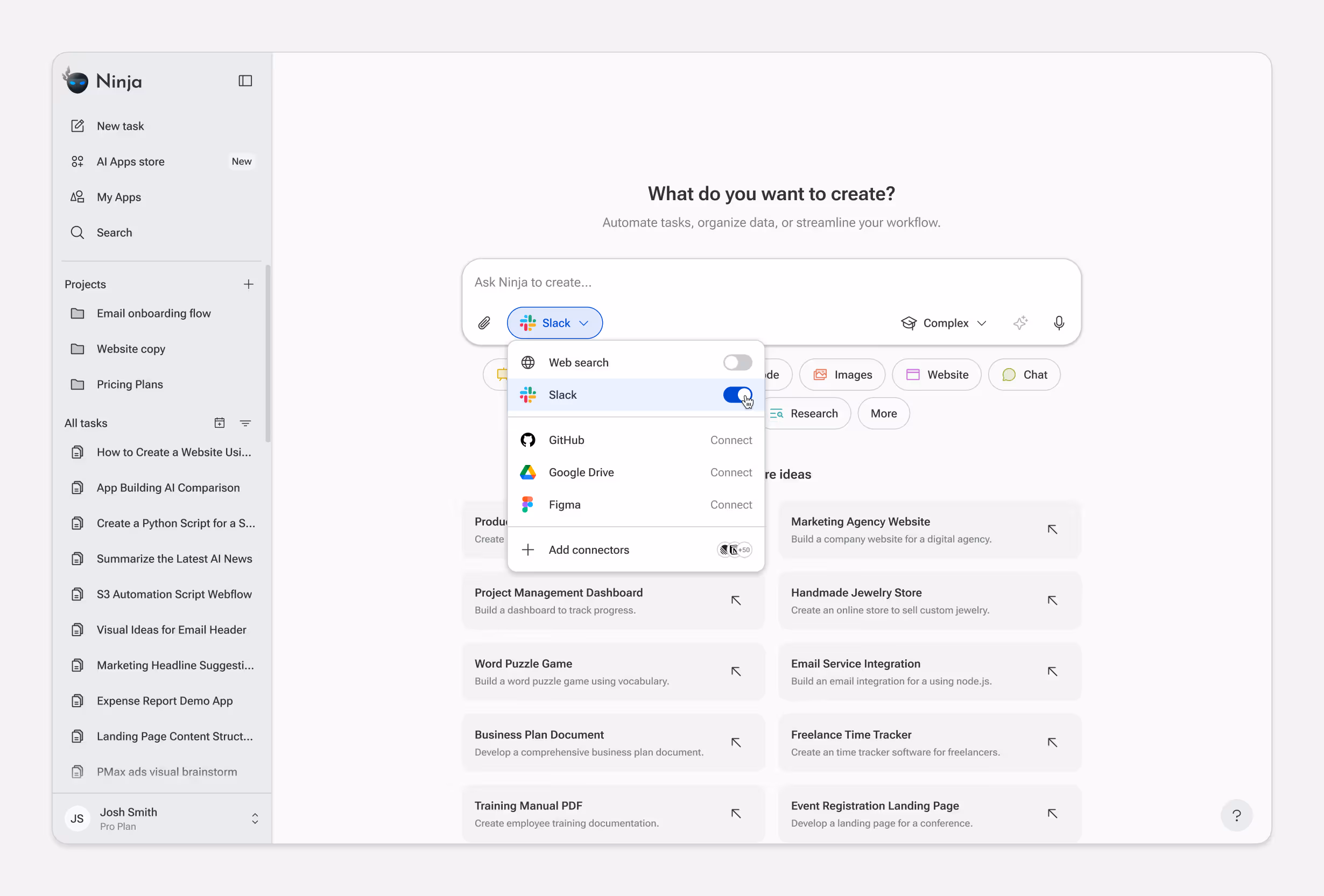Expand the Josh Smith account menu

[255, 818]
